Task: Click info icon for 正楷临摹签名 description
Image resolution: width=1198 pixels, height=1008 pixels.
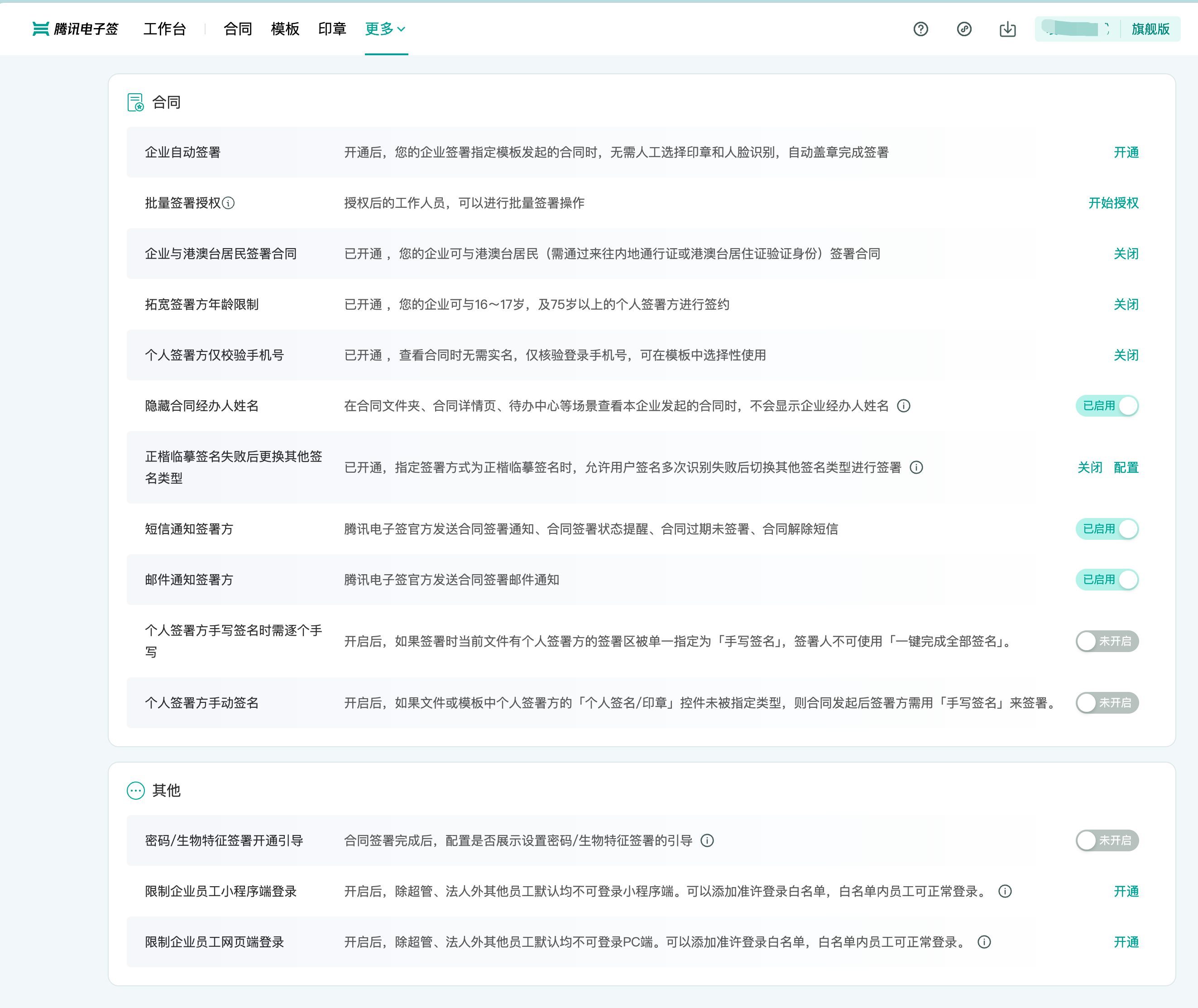Action: coord(916,467)
